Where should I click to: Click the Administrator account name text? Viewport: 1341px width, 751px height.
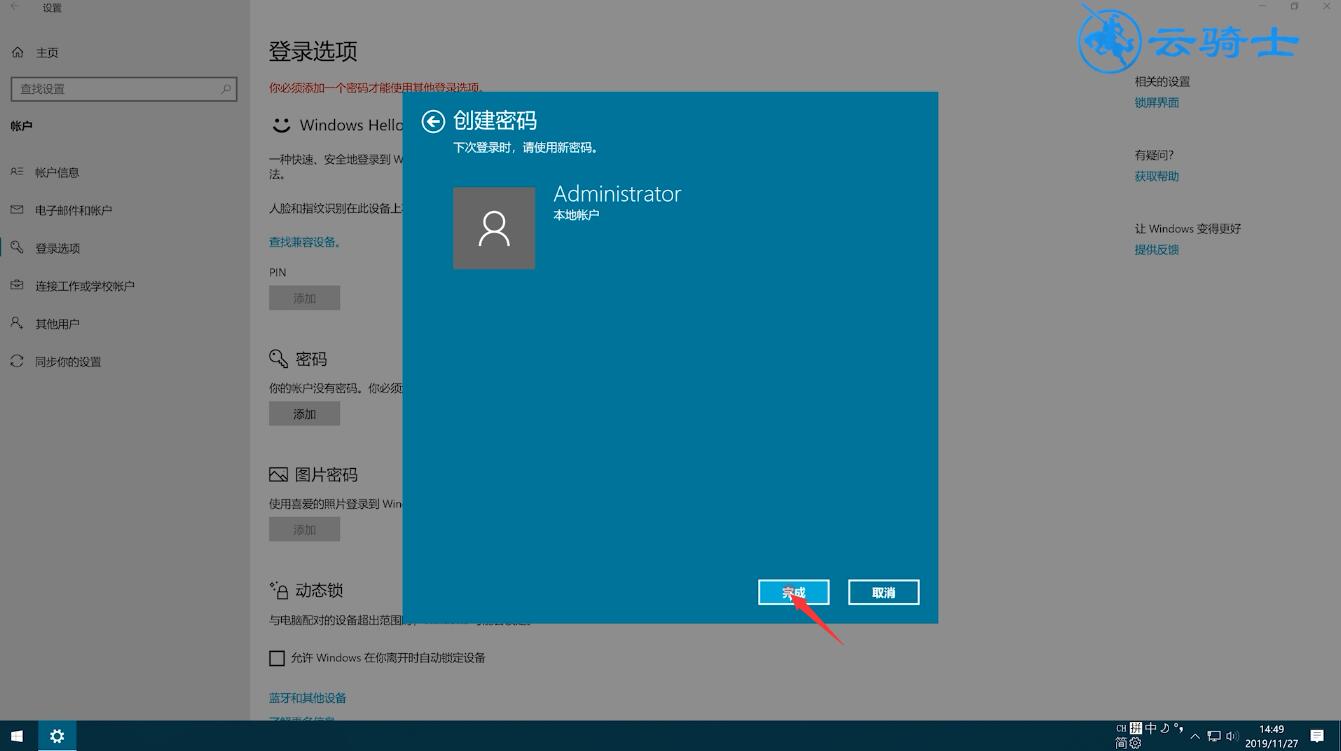coord(617,194)
